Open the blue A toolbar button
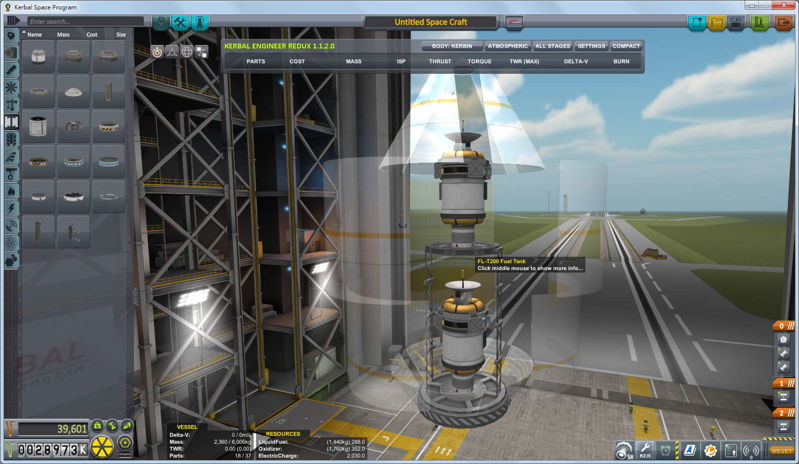This screenshot has width=799, height=464. tap(689, 450)
